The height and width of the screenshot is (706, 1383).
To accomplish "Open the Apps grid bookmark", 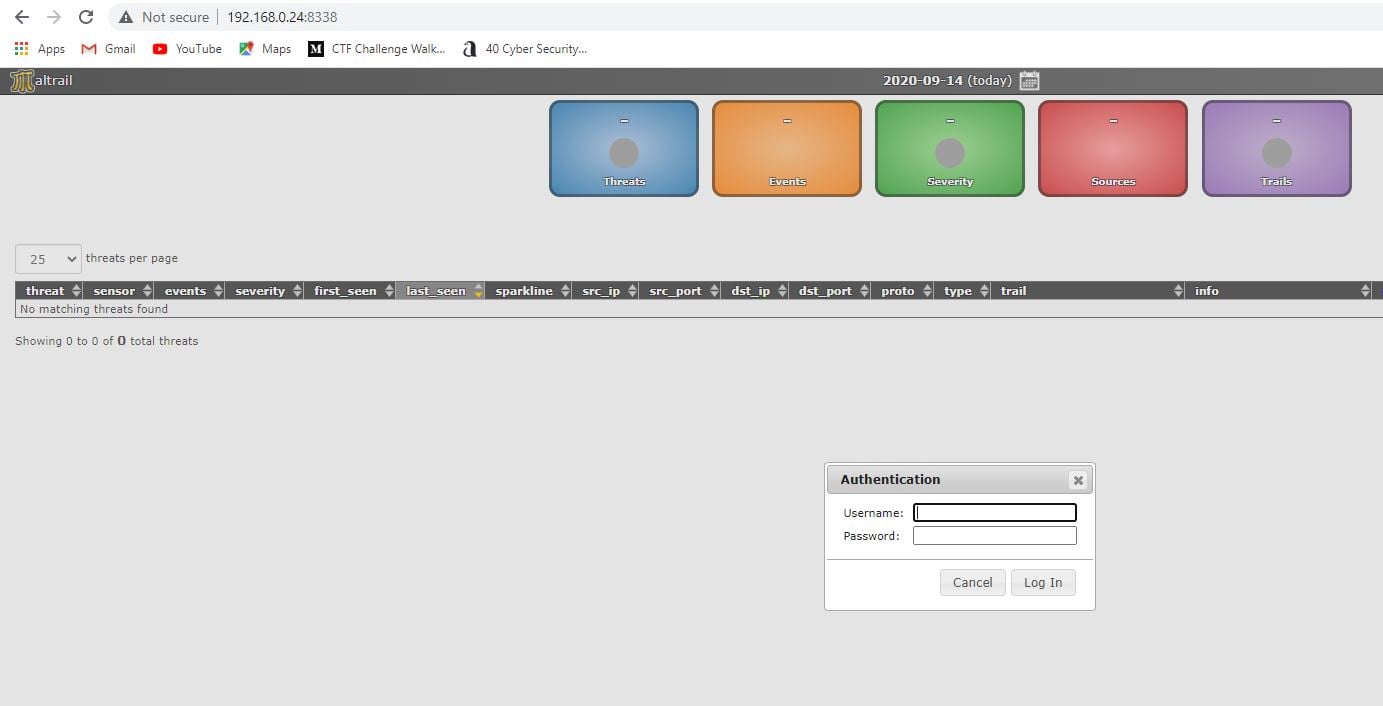I will pyautogui.click(x=40, y=48).
